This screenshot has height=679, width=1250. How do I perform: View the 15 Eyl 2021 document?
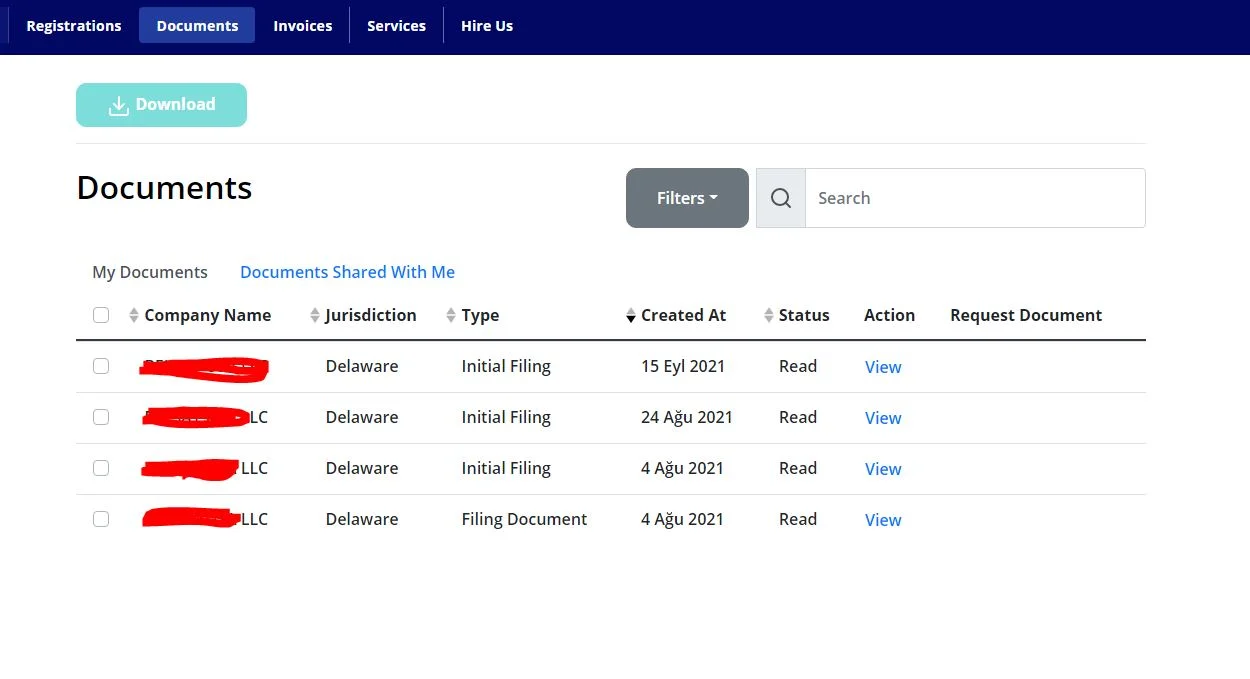(883, 367)
